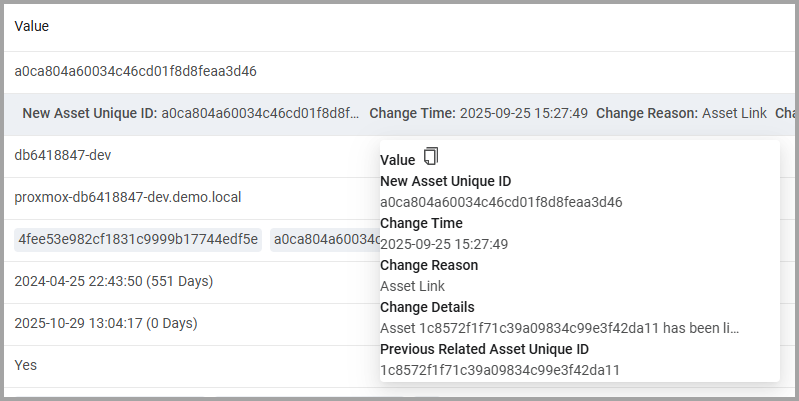Screen dimensions: 799x401
Task: Click the popup Change Reason label
Action: (x=429, y=265)
